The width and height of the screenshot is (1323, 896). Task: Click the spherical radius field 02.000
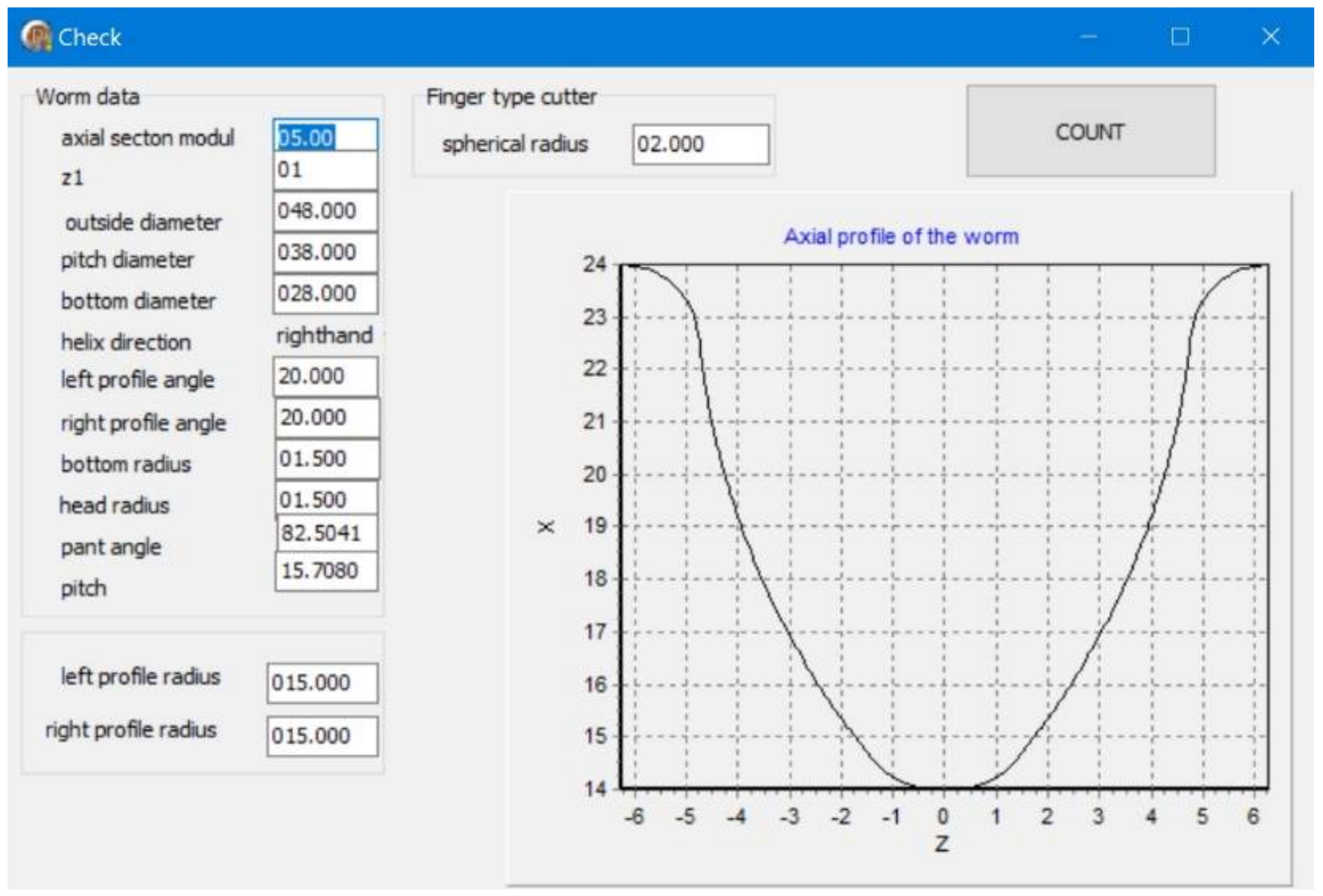(701, 144)
